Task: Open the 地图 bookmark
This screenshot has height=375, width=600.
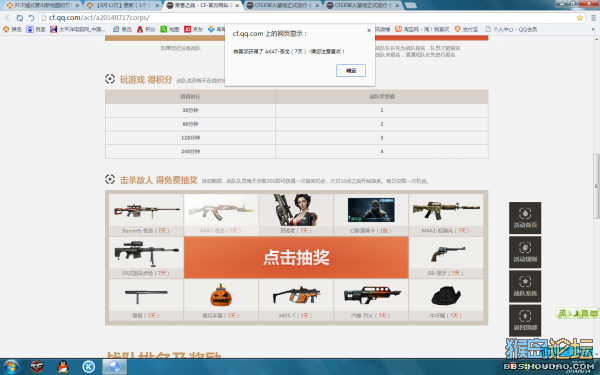Action: 170,29
